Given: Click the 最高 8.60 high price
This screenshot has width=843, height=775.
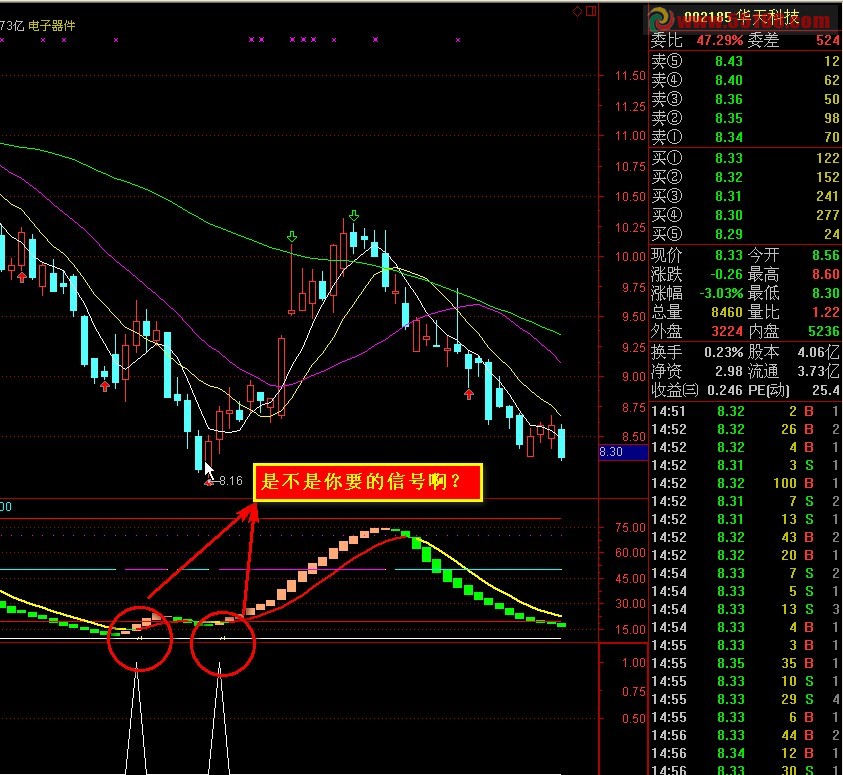Looking at the screenshot, I should coord(826,274).
